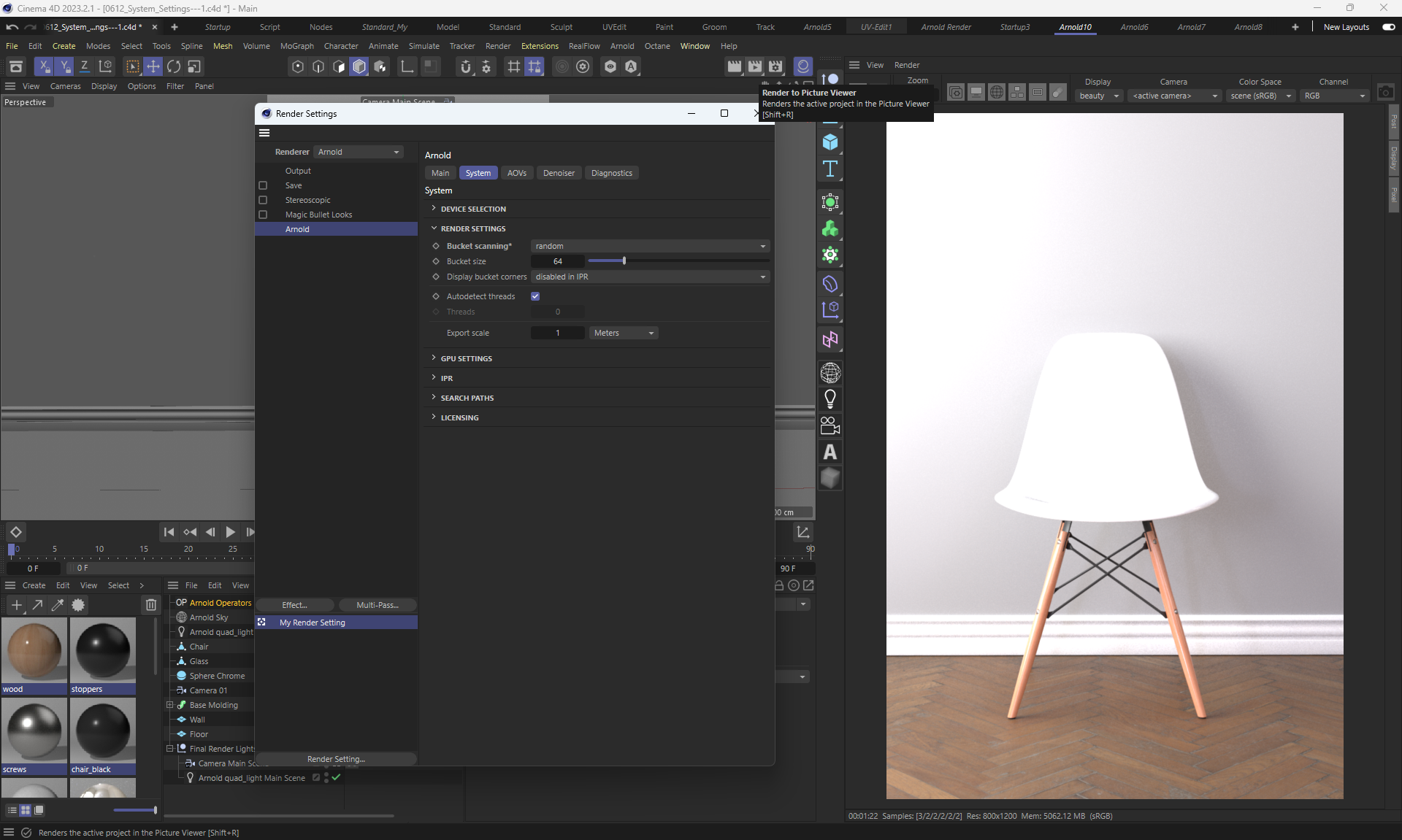
Task: Enable Magic Bullet Looks checkbox
Action: (263, 215)
